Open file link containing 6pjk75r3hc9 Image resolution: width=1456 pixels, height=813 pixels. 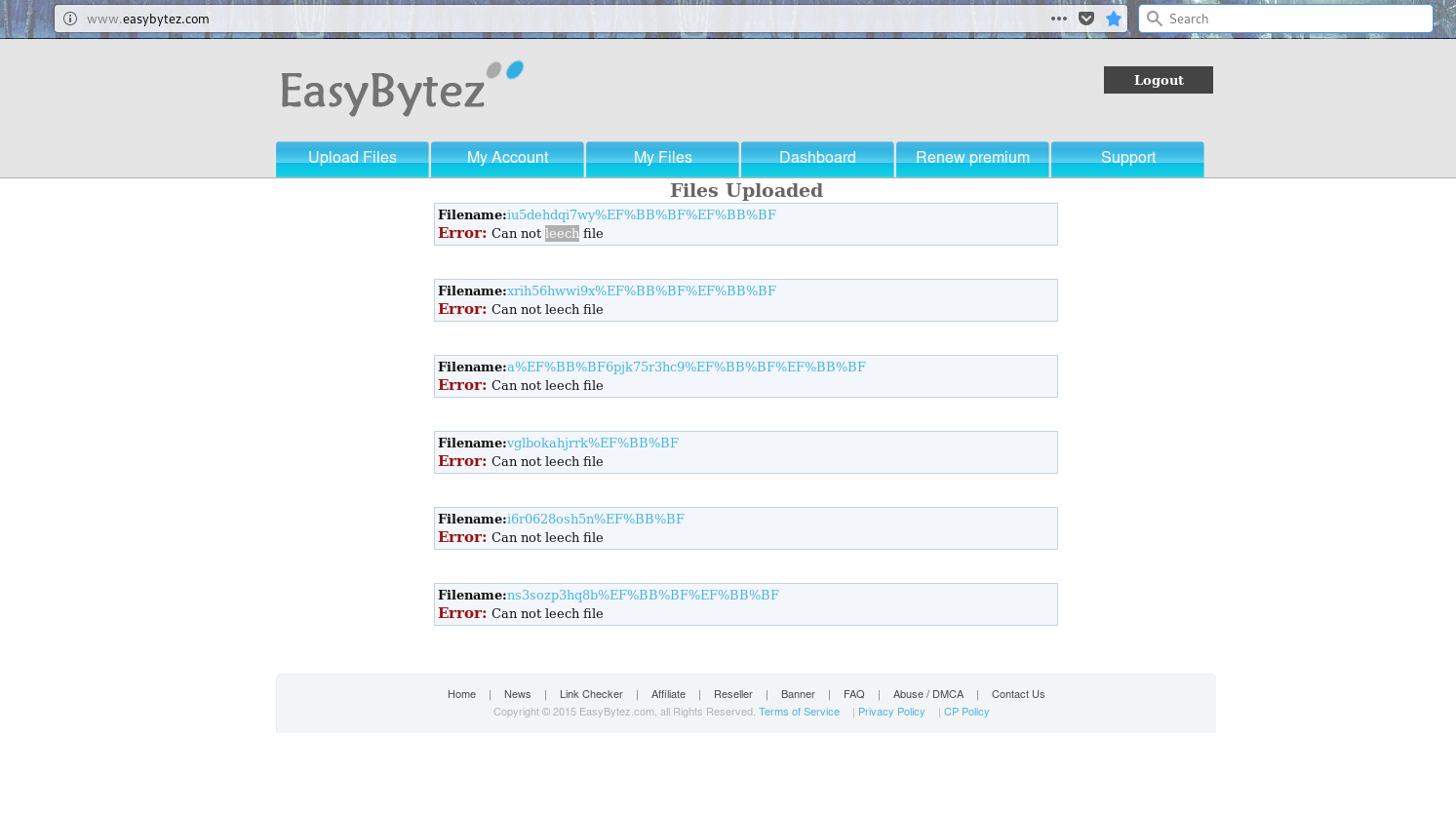(687, 368)
